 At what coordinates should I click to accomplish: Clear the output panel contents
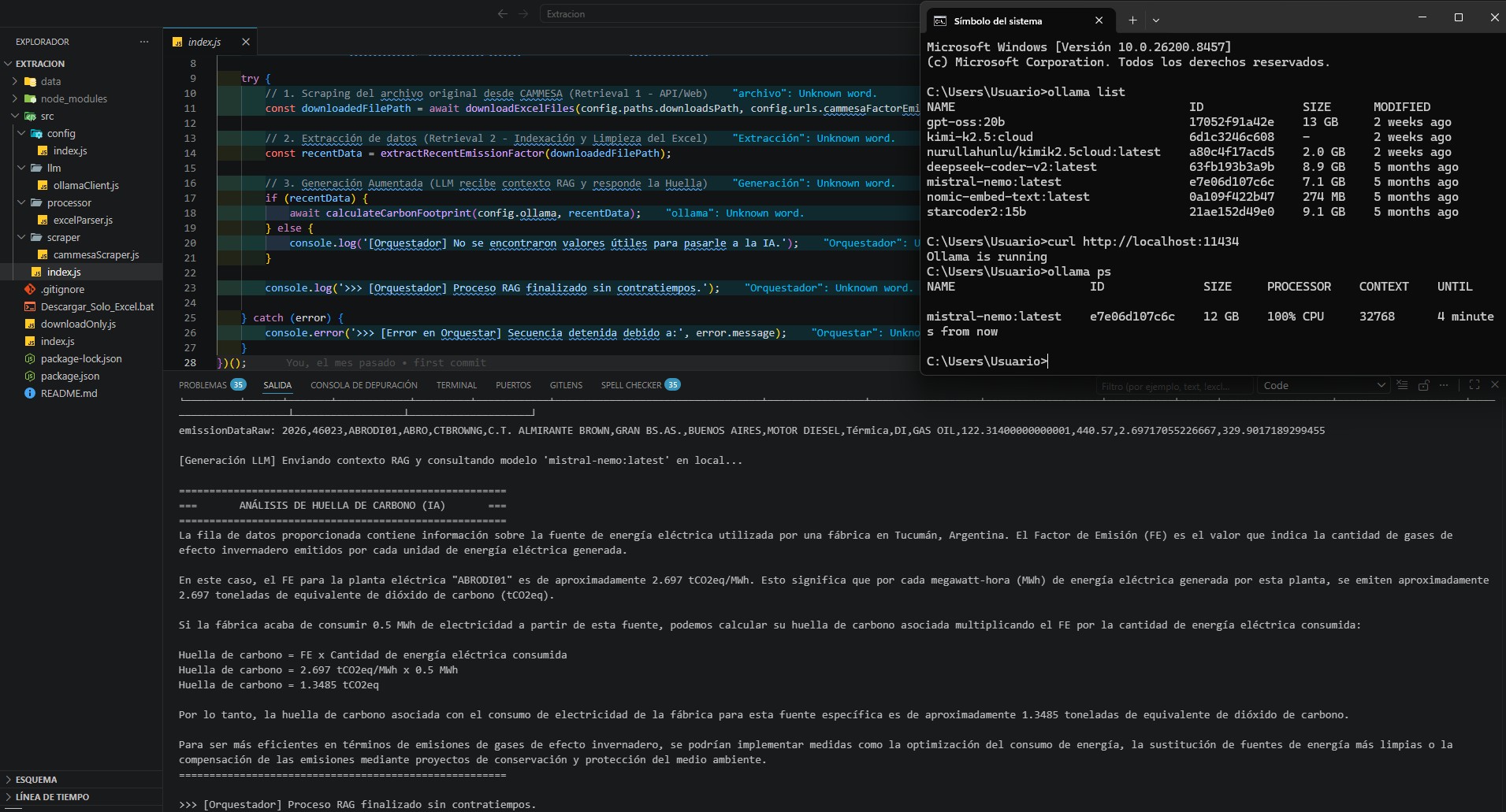[1402, 385]
